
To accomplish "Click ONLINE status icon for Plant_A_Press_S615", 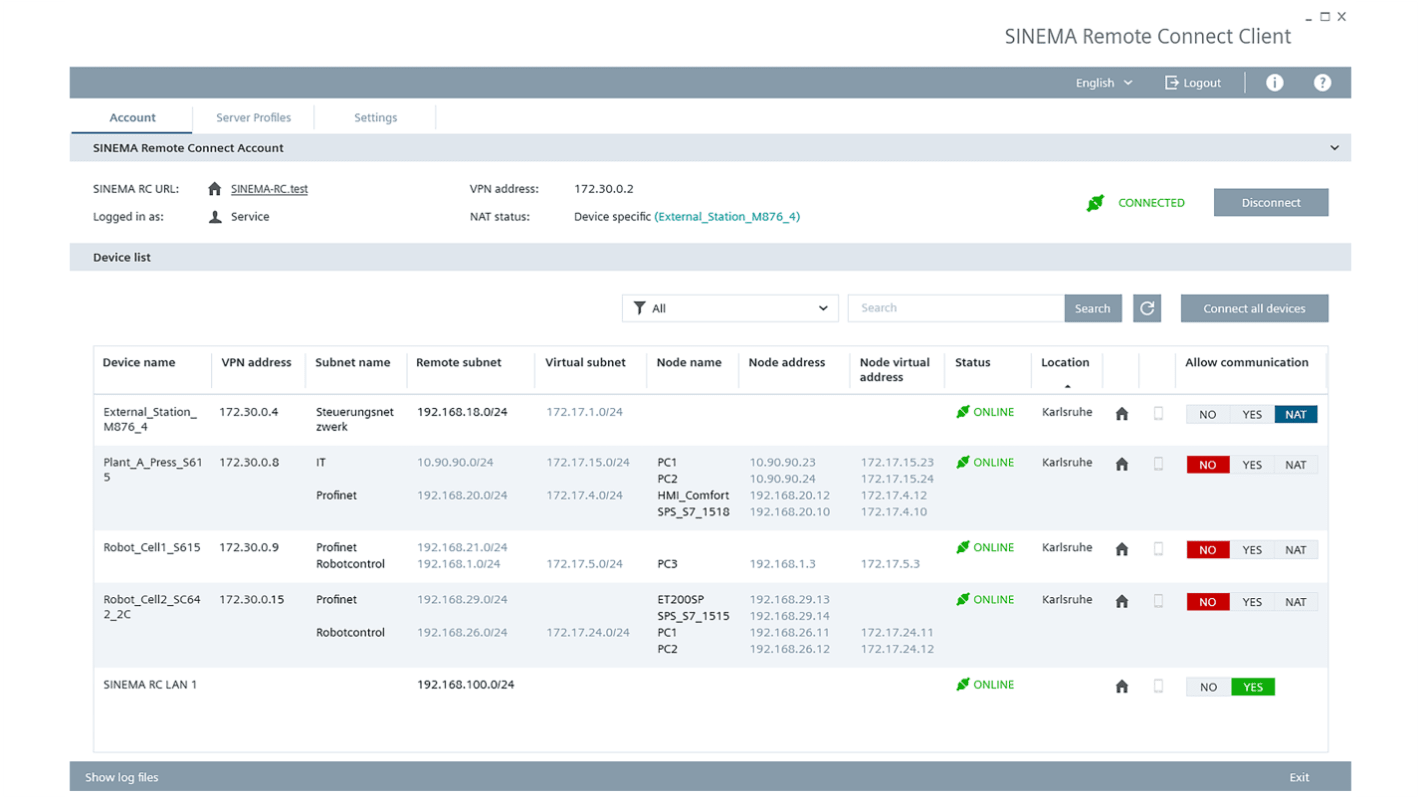I will click(963, 462).
